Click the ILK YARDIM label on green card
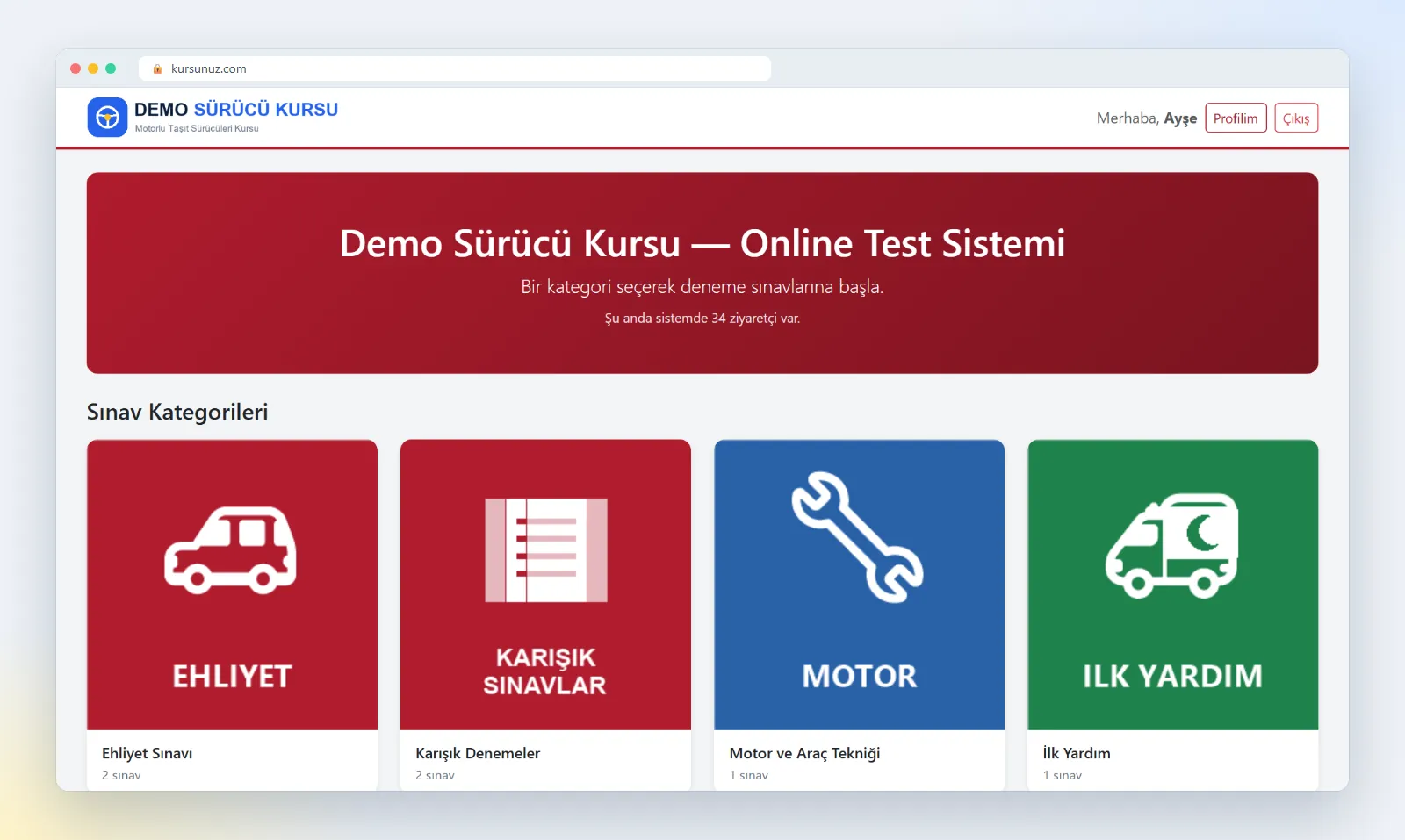 [x=1172, y=677]
